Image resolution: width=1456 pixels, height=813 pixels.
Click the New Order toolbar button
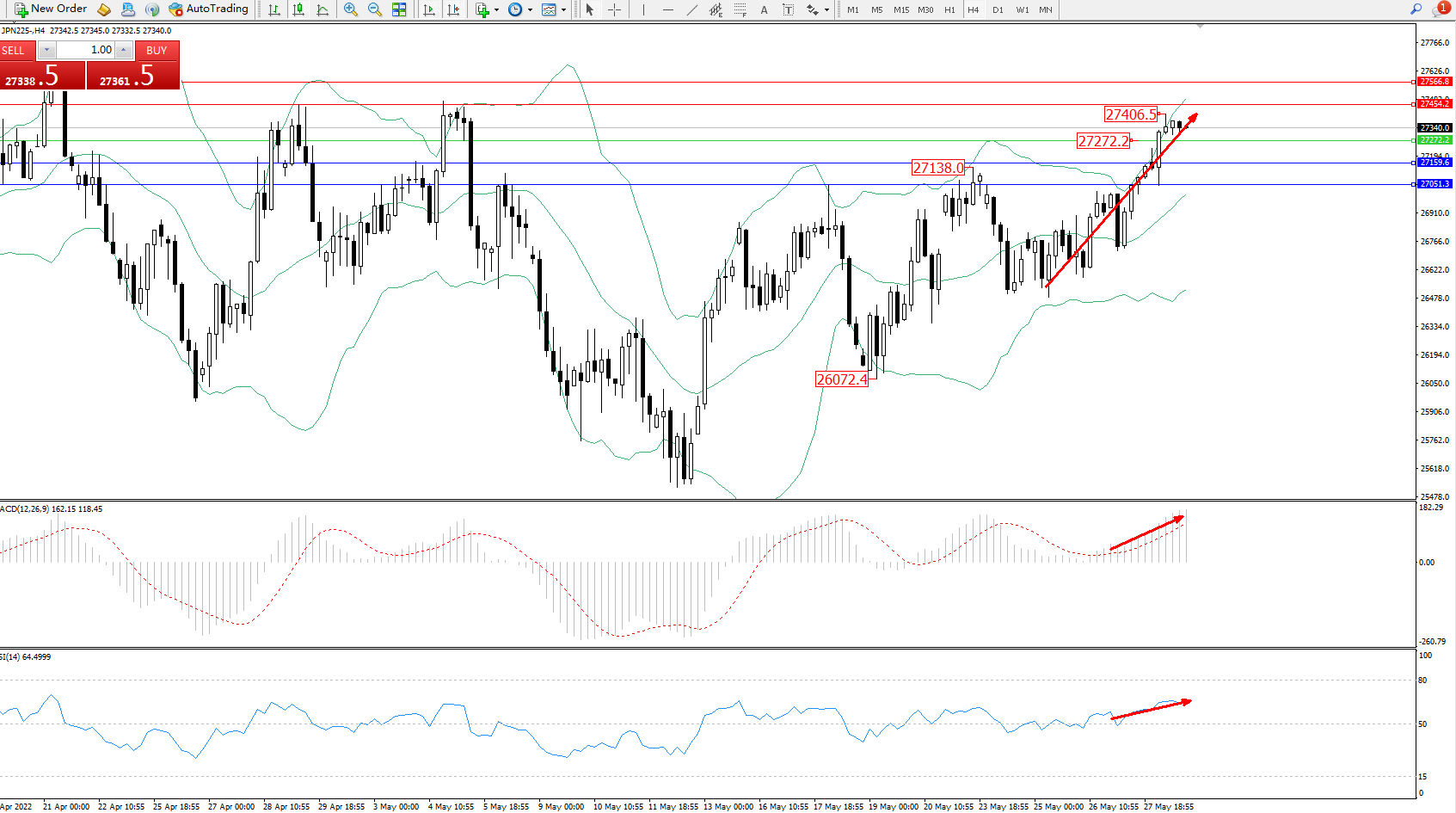51,9
